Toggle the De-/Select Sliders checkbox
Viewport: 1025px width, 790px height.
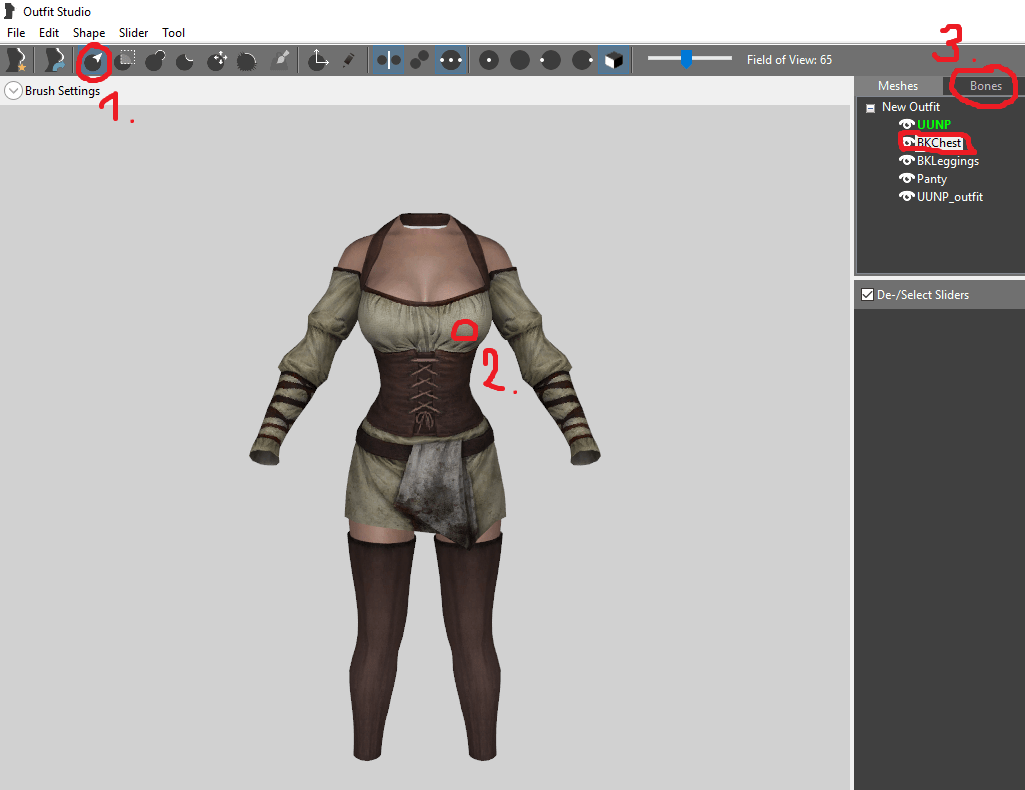[867, 295]
